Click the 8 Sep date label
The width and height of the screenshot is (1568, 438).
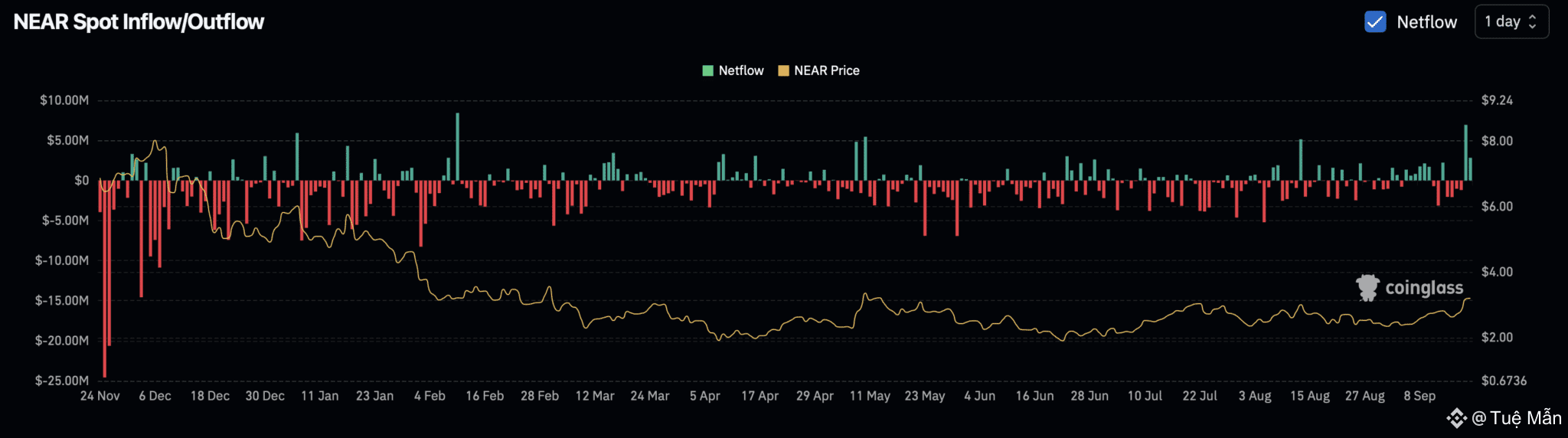(1419, 396)
